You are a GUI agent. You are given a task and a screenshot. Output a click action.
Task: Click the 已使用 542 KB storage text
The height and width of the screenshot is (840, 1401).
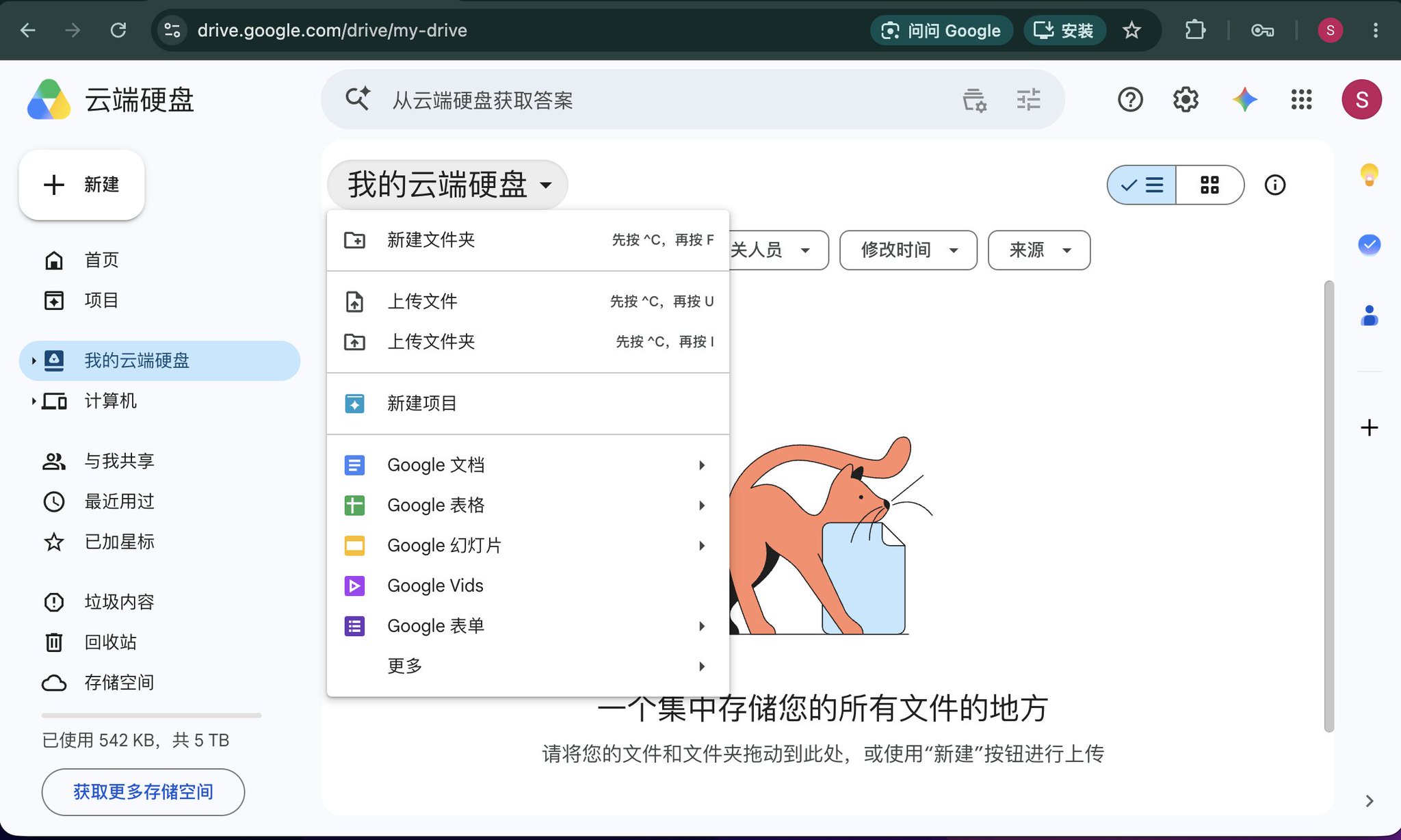click(x=135, y=741)
